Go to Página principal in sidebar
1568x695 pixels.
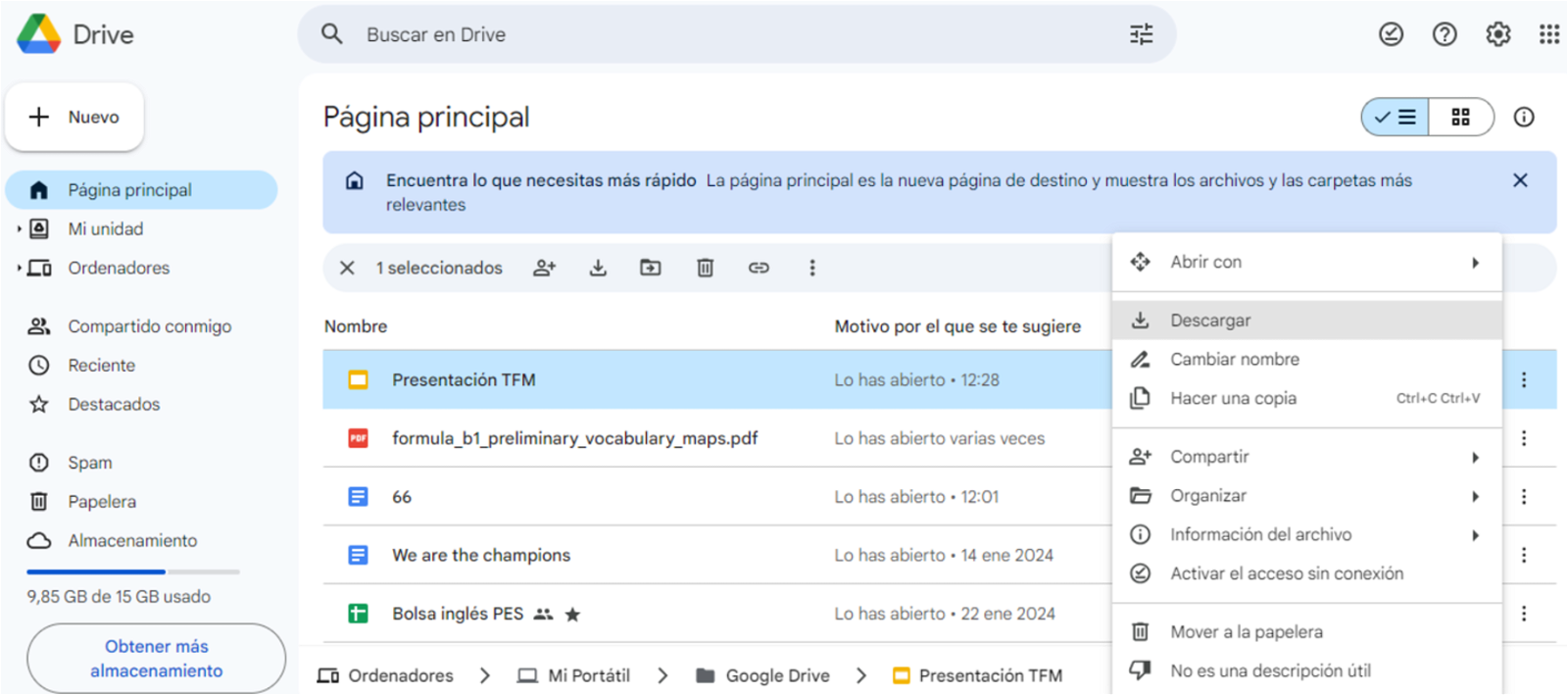tap(142, 190)
